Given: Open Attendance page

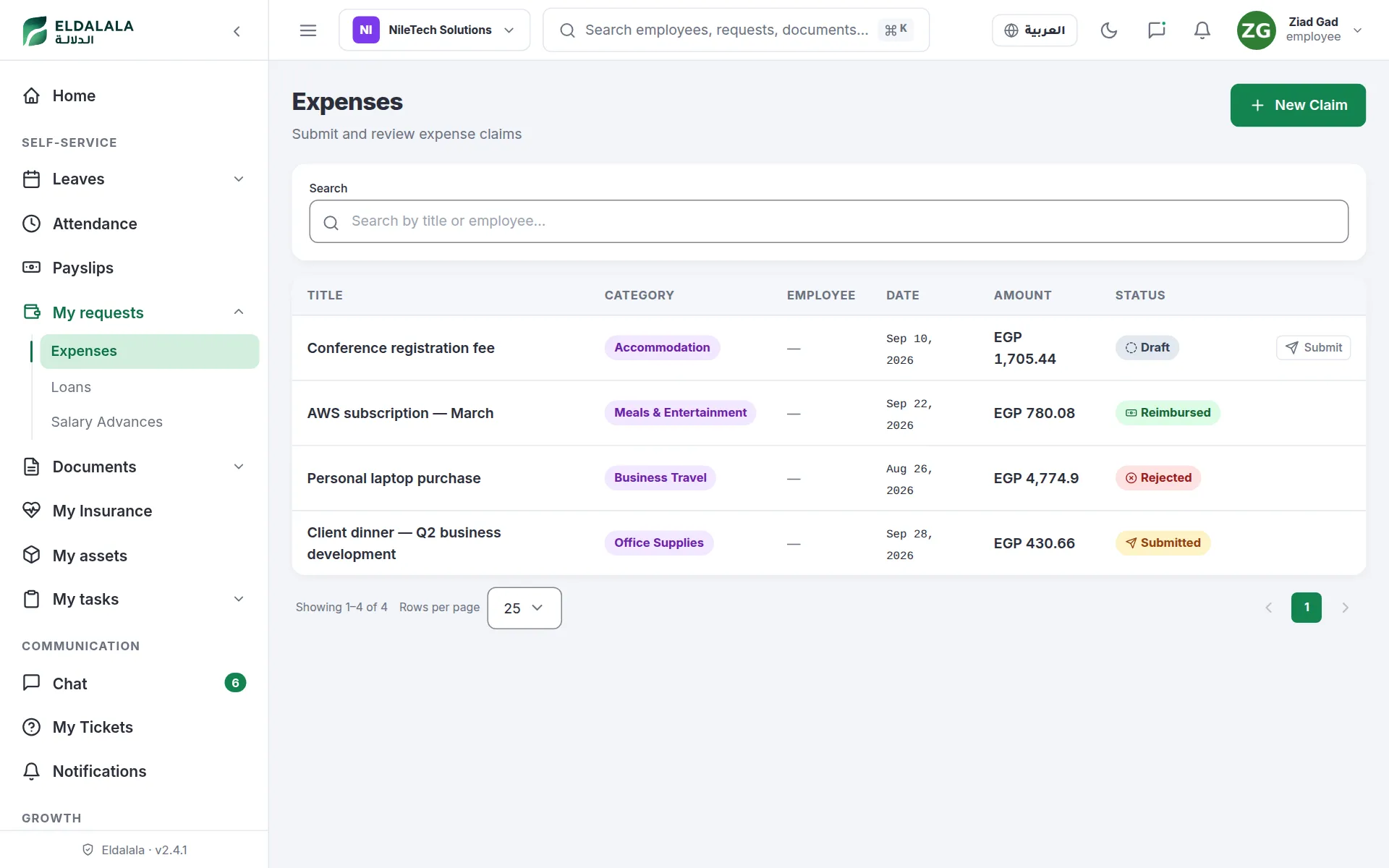Looking at the screenshot, I should point(134,224).
